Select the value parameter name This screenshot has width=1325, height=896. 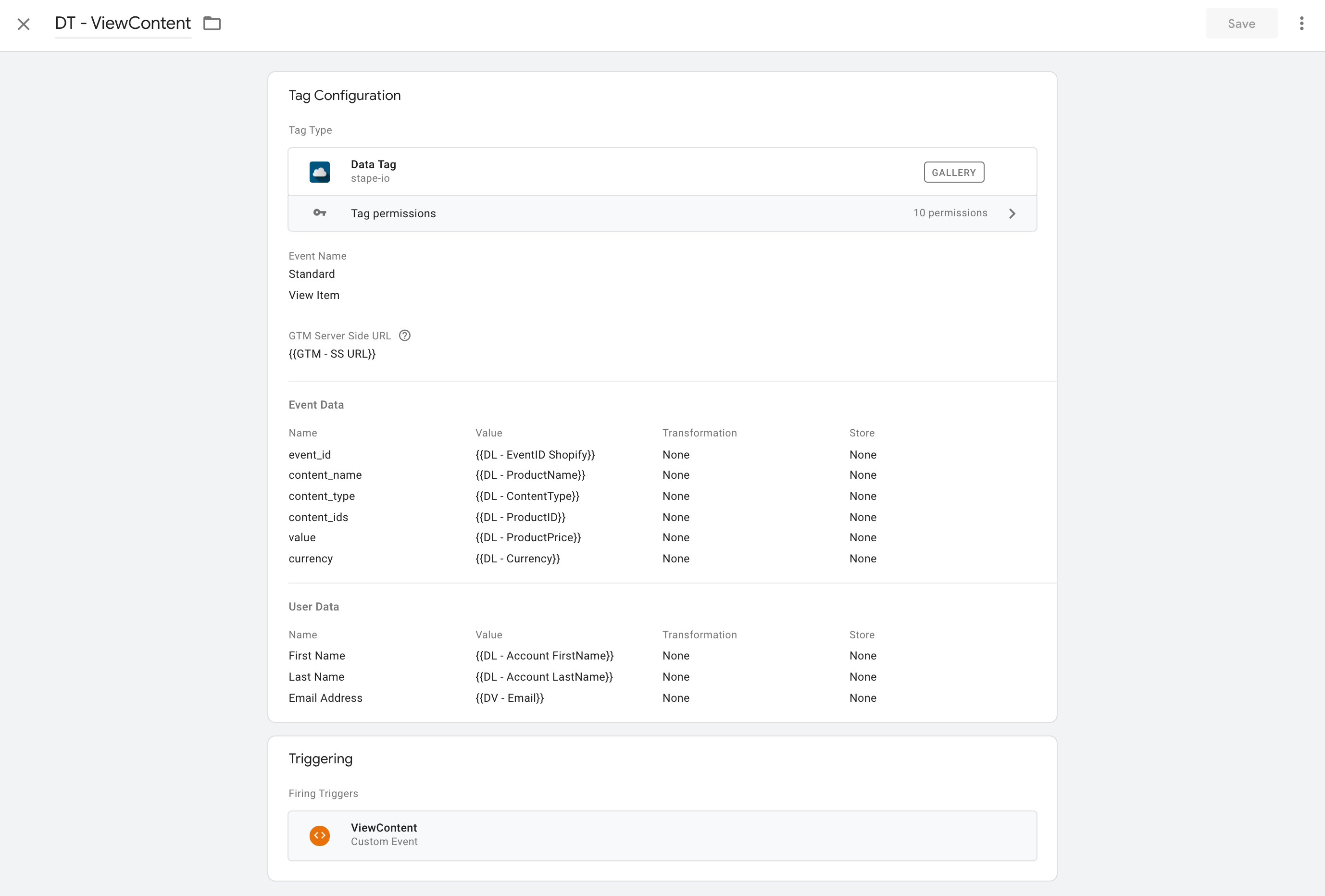point(301,537)
